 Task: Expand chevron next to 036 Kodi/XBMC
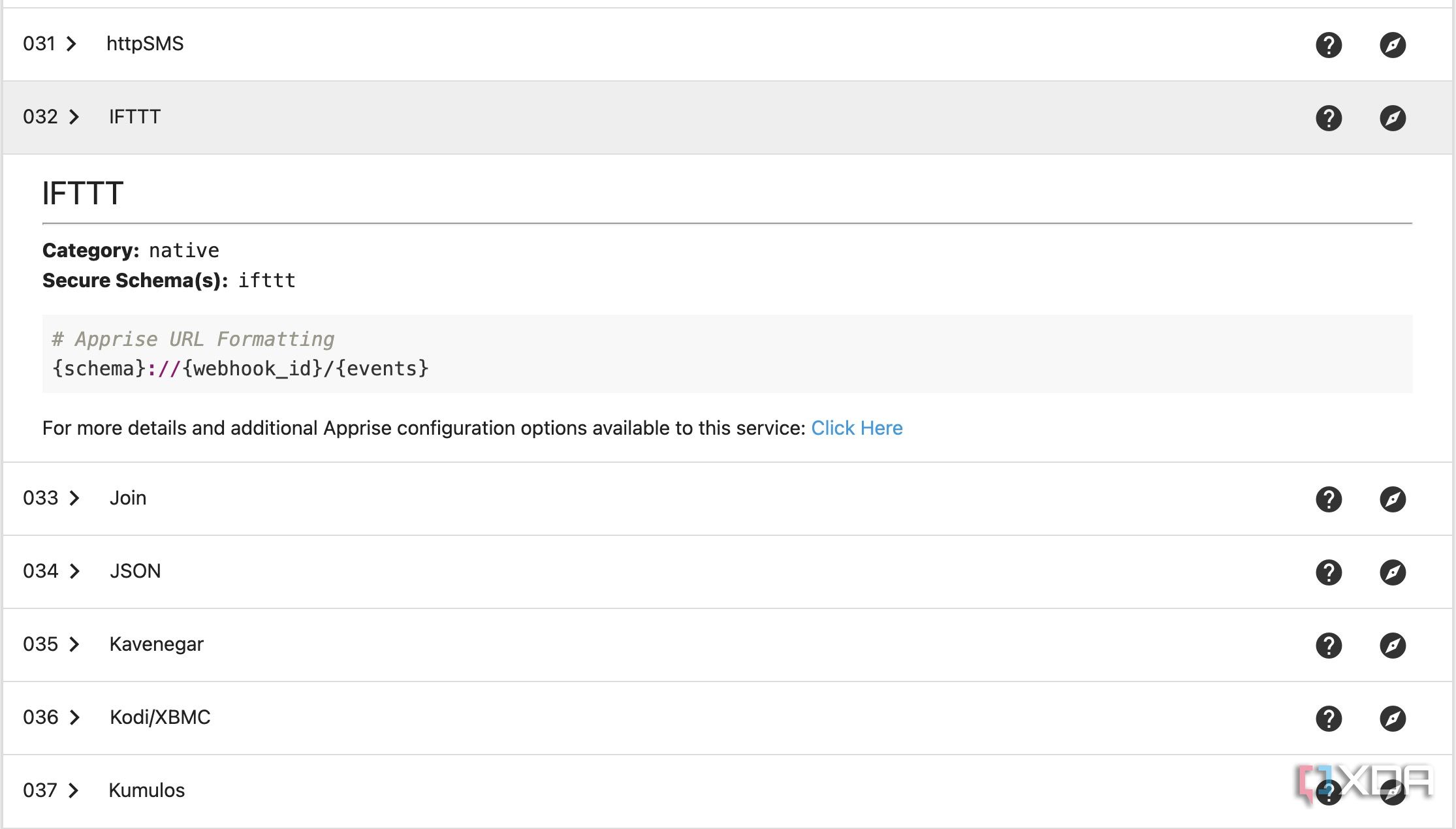[x=74, y=717]
